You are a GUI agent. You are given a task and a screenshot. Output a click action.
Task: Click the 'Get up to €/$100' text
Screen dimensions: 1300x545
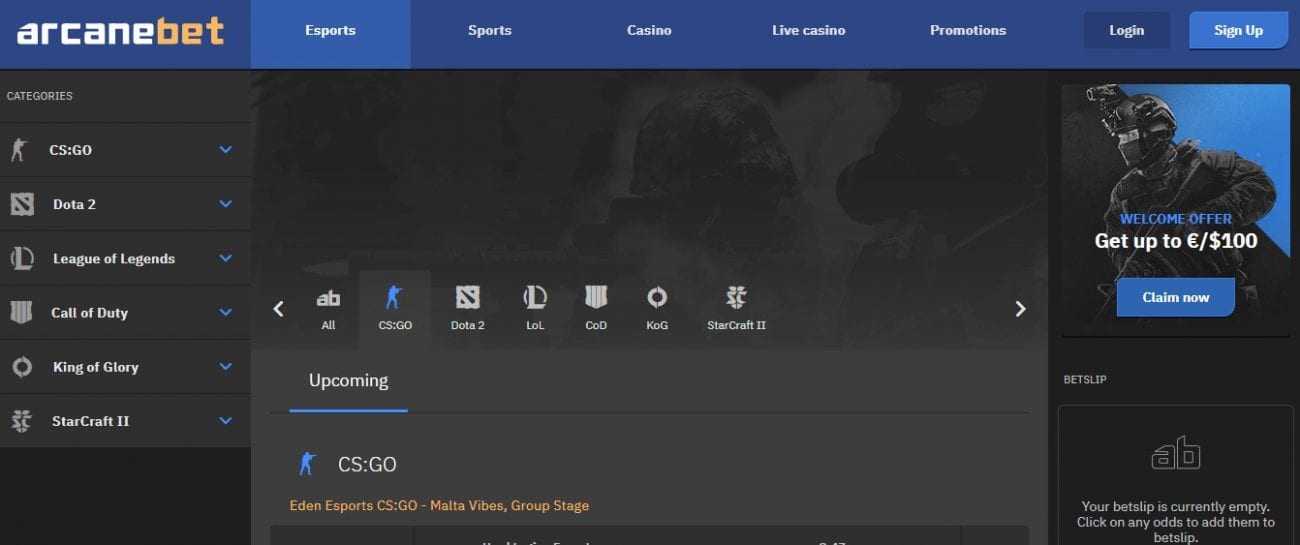point(1176,241)
